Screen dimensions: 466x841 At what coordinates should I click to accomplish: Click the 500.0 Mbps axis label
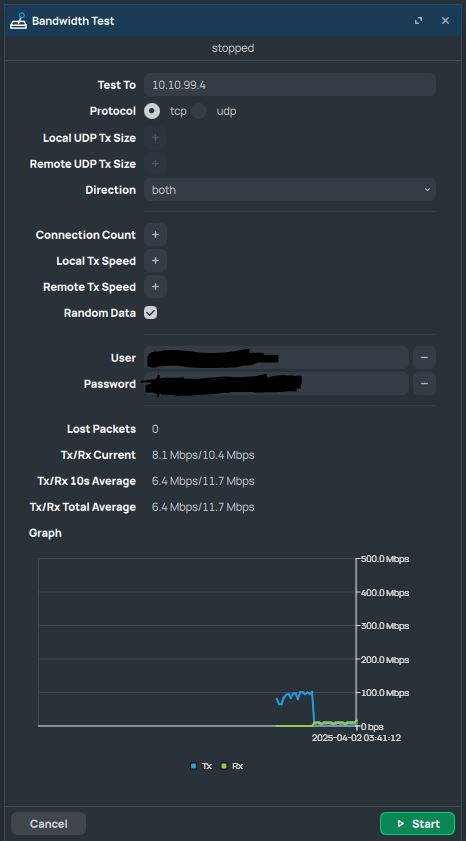(x=384, y=559)
